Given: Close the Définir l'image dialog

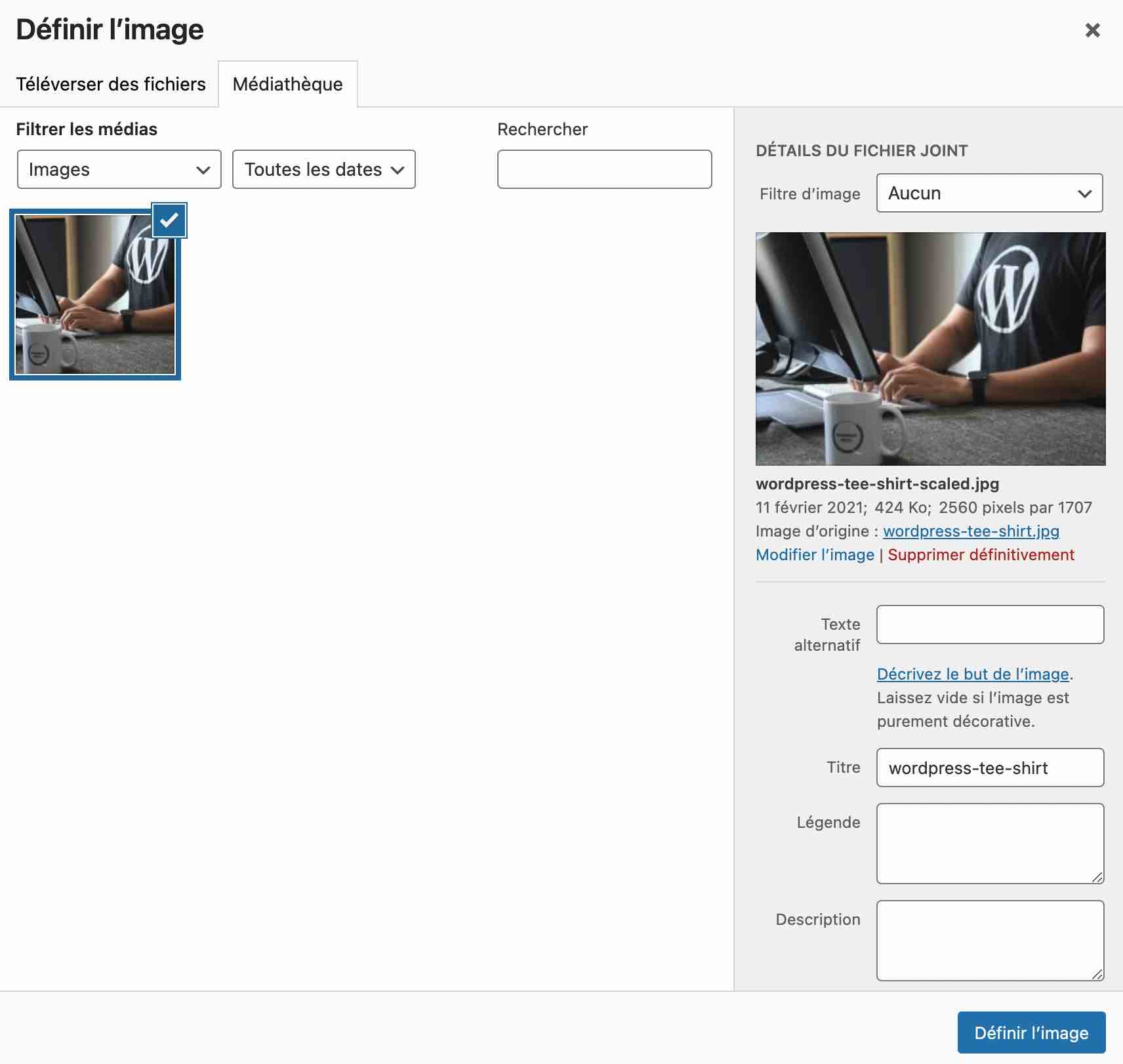Looking at the screenshot, I should pyautogui.click(x=1092, y=30).
